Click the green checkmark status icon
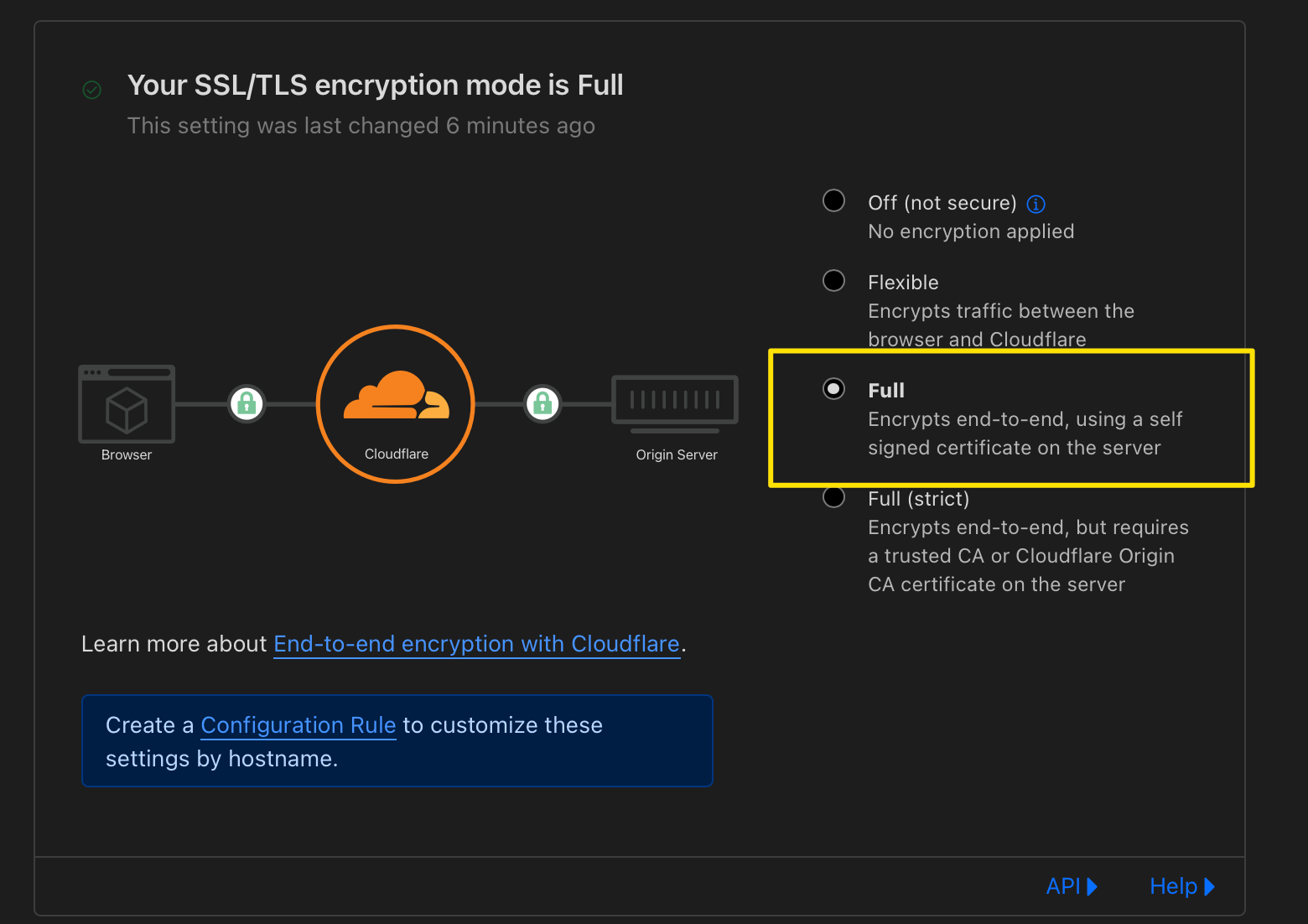The image size is (1308, 924). (x=92, y=90)
